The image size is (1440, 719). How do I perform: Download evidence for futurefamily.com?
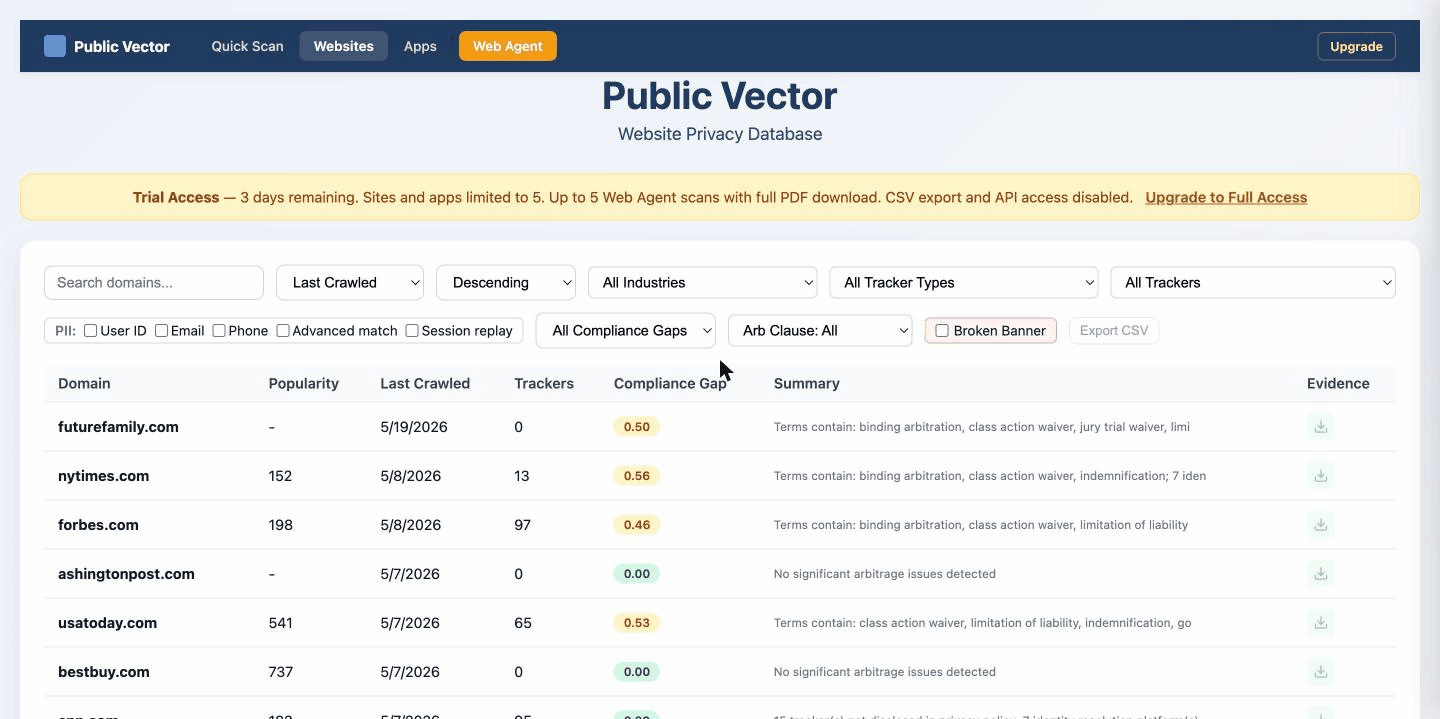click(x=1321, y=427)
